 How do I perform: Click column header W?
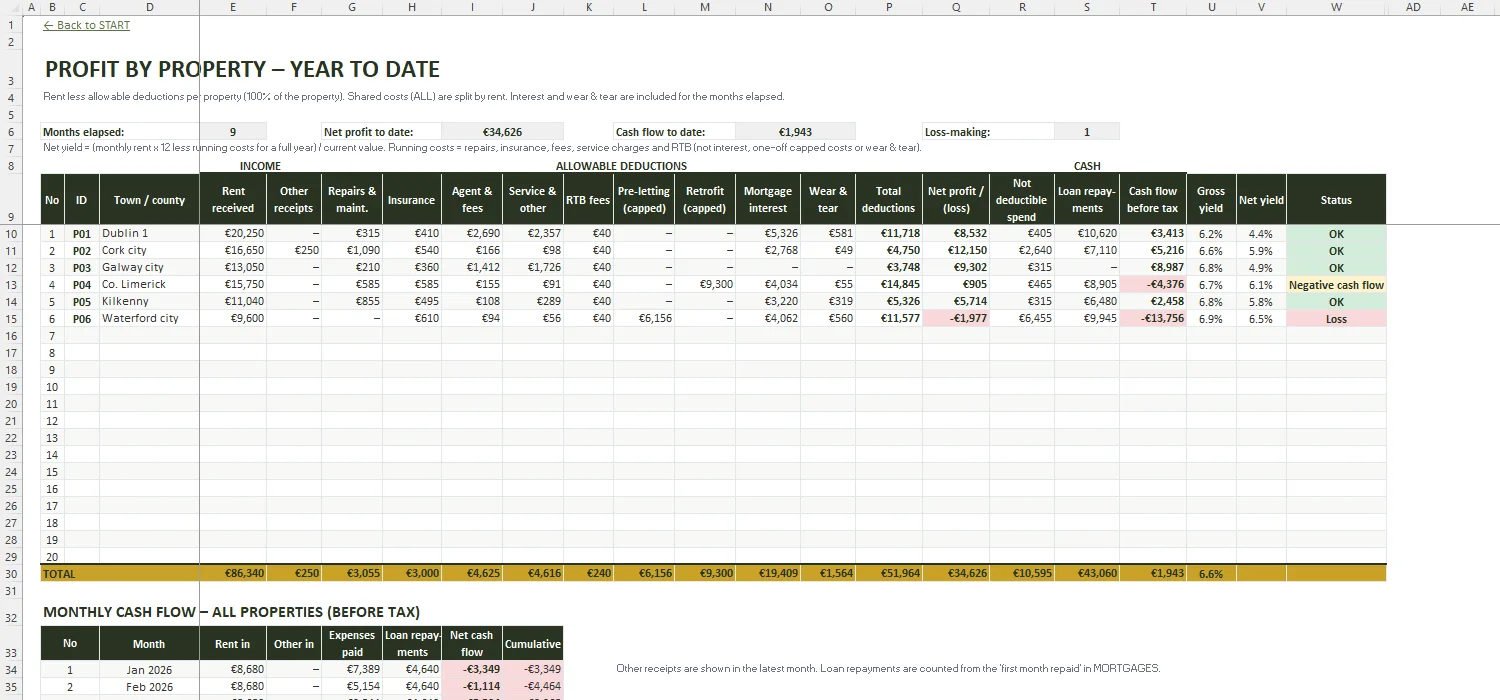click(x=1336, y=7)
